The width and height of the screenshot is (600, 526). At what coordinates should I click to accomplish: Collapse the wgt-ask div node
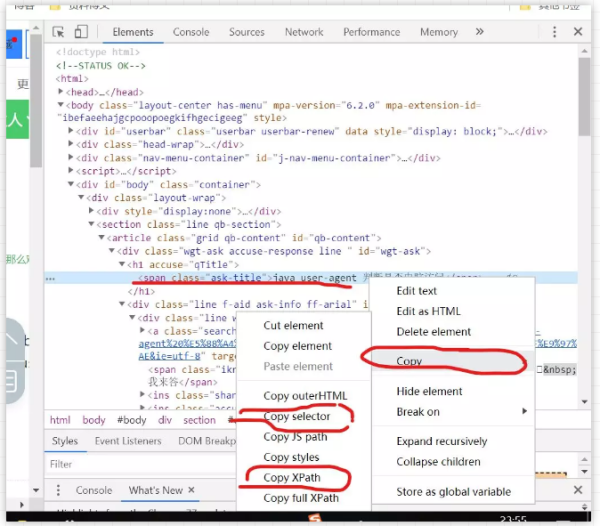pos(112,251)
